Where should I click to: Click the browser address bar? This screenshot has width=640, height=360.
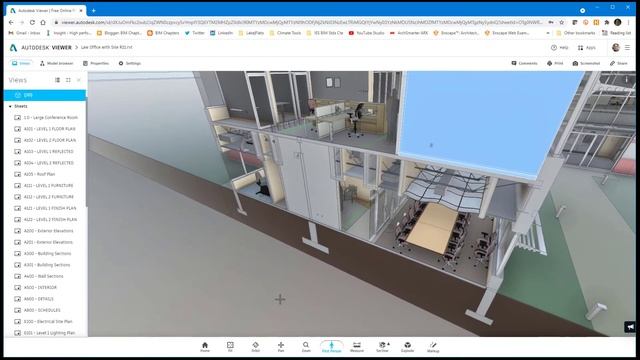(302, 22)
